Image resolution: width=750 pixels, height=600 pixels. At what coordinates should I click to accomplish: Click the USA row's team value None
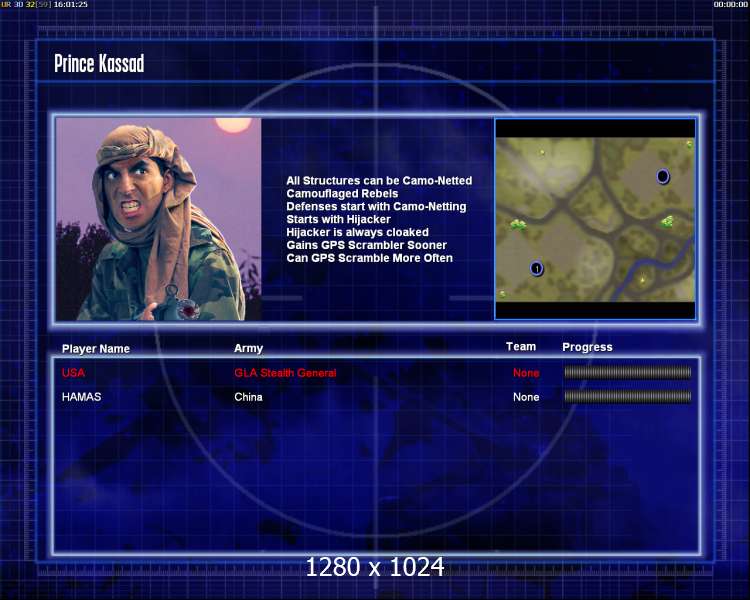(x=526, y=373)
